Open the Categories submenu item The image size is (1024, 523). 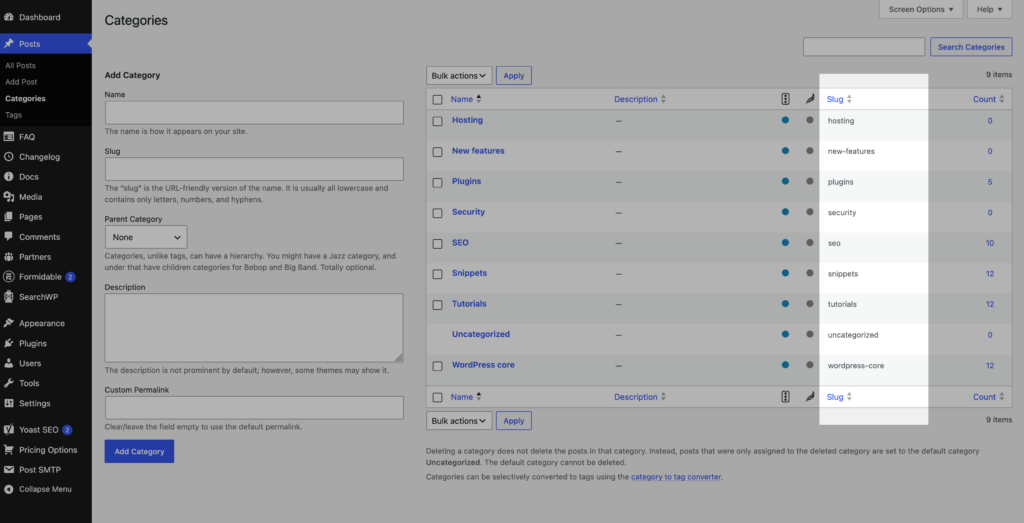25,99
